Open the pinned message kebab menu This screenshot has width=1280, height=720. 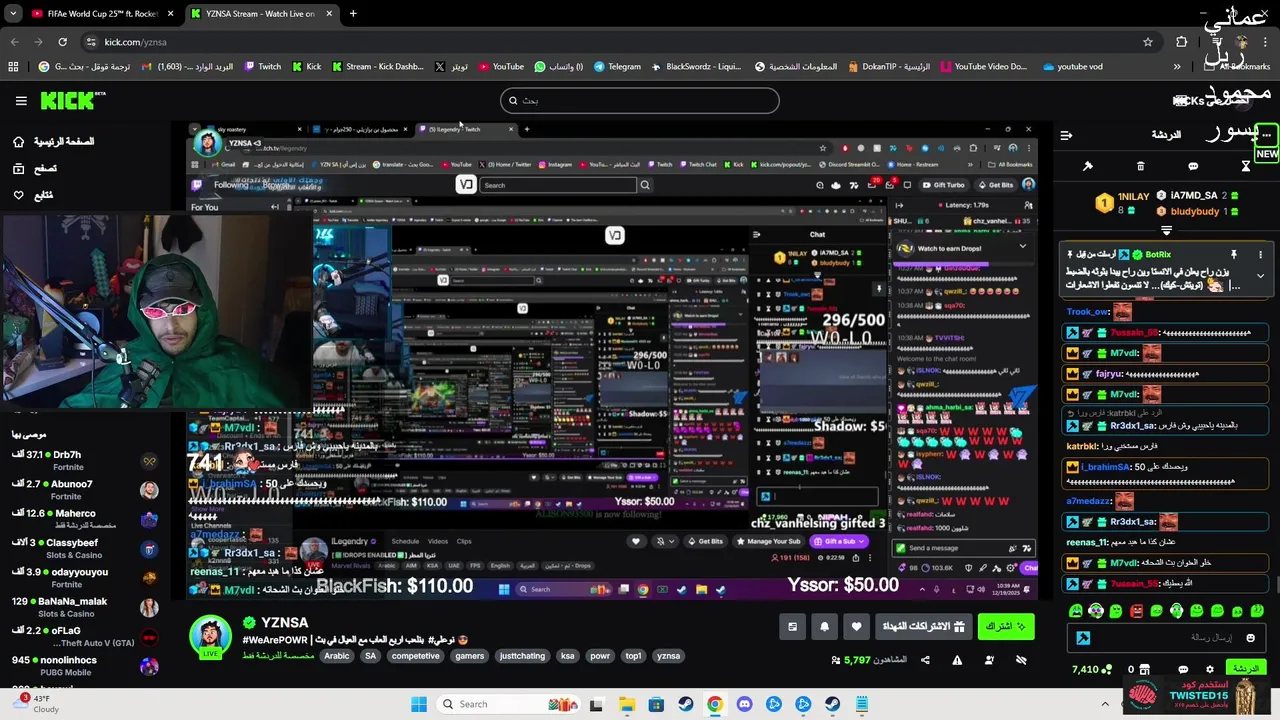click(1261, 255)
